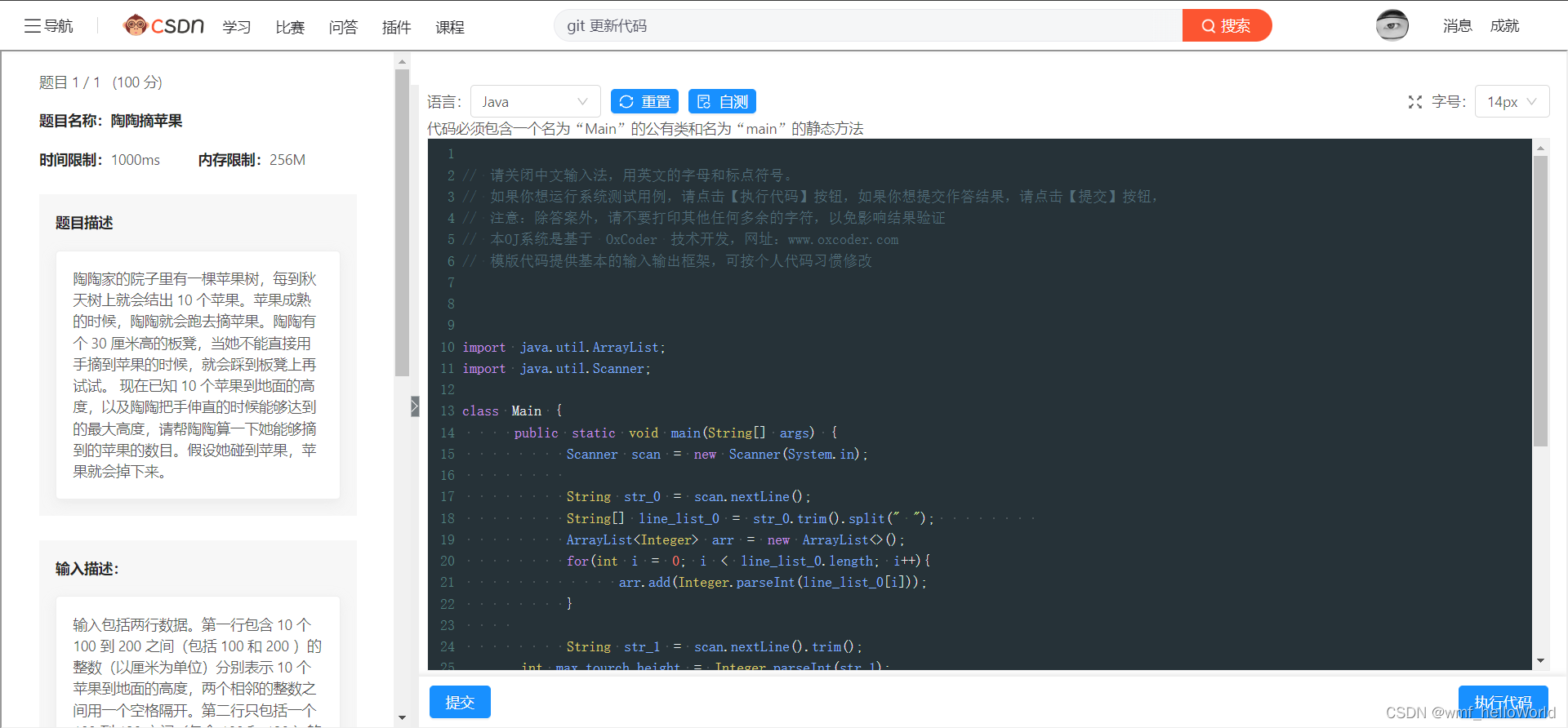
Task: Click the comment line with www.oxcoder.com
Action: (680, 240)
